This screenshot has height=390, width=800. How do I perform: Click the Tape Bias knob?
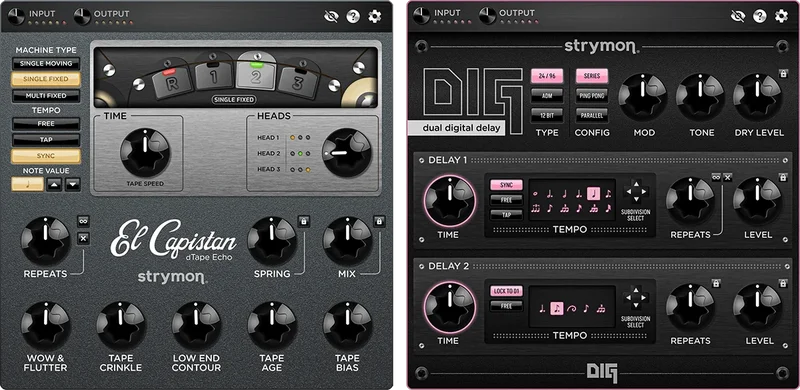347,326
